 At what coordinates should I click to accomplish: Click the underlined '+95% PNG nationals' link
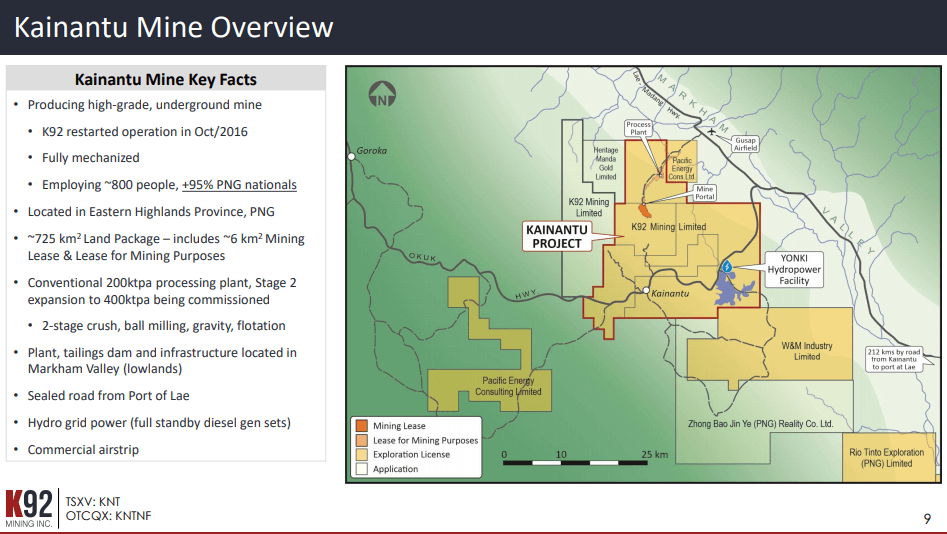coord(239,185)
